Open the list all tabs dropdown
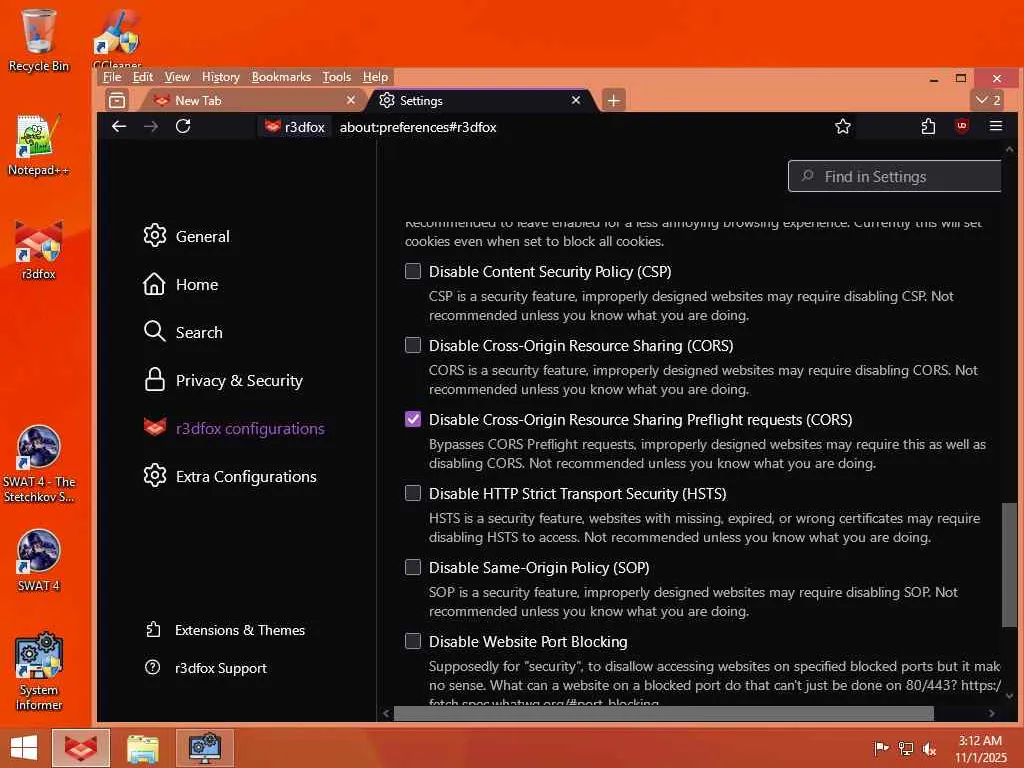The height and width of the screenshot is (768, 1024). 987,100
